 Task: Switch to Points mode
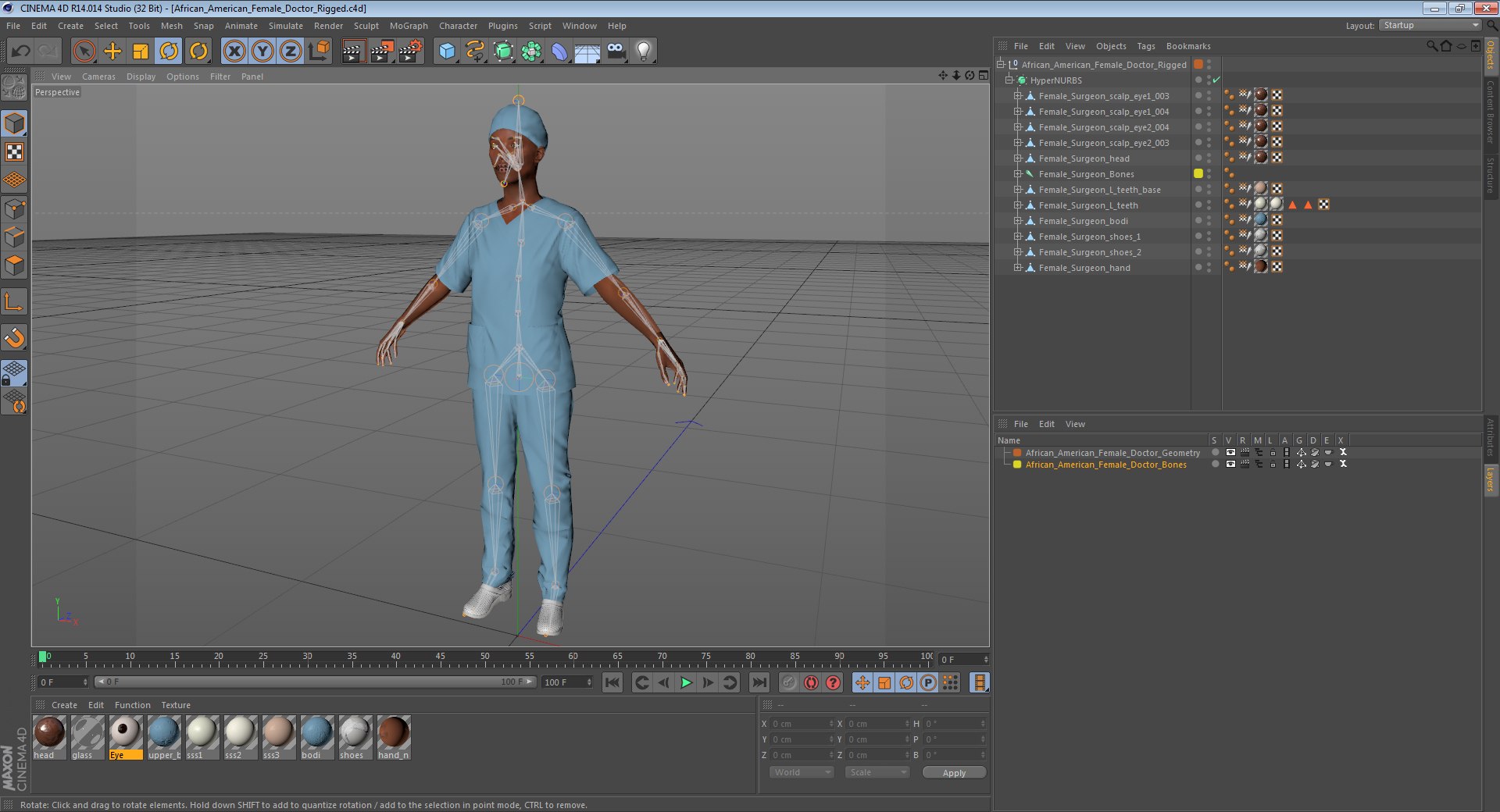click(x=14, y=209)
